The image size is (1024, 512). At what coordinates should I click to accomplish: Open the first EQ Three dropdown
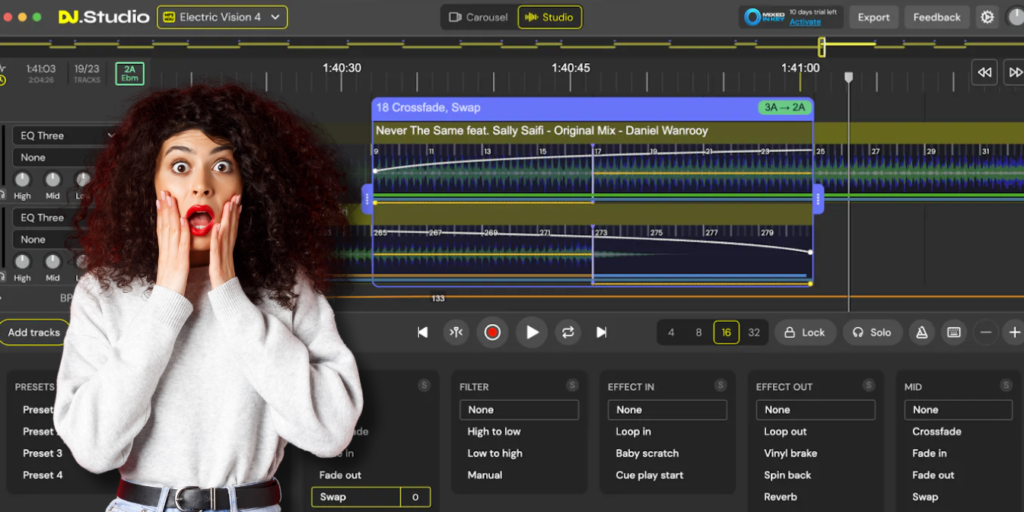pyautogui.click(x=65, y=136)
